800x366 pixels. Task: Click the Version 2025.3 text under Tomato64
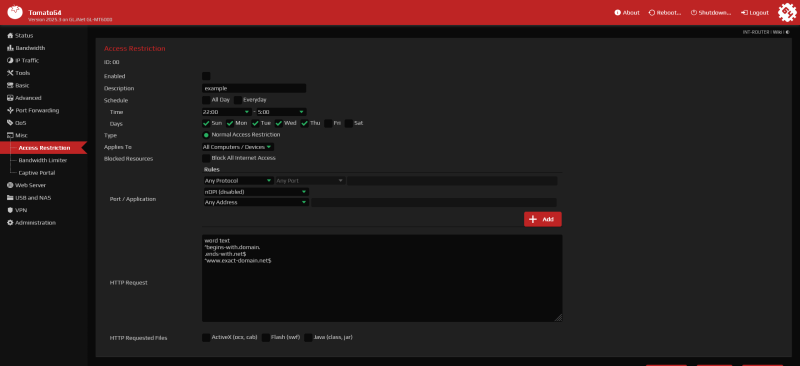pos(70,20)
